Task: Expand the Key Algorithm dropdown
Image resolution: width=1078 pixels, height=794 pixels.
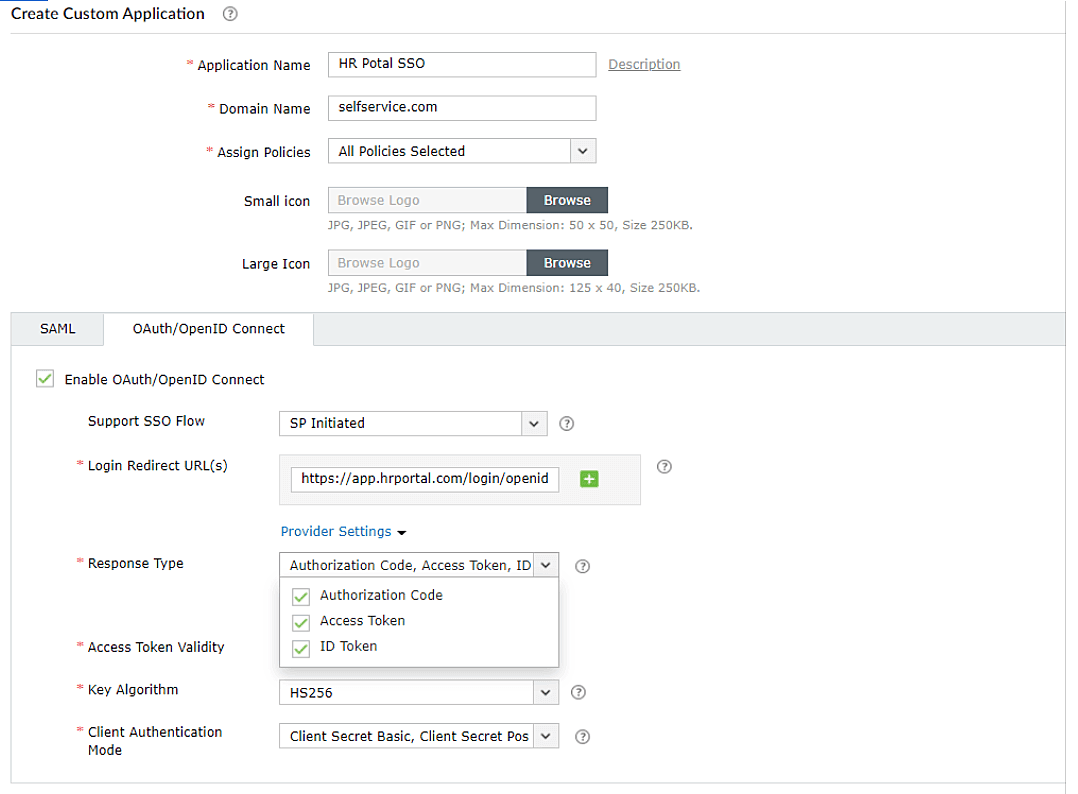Action: (546, 692)
